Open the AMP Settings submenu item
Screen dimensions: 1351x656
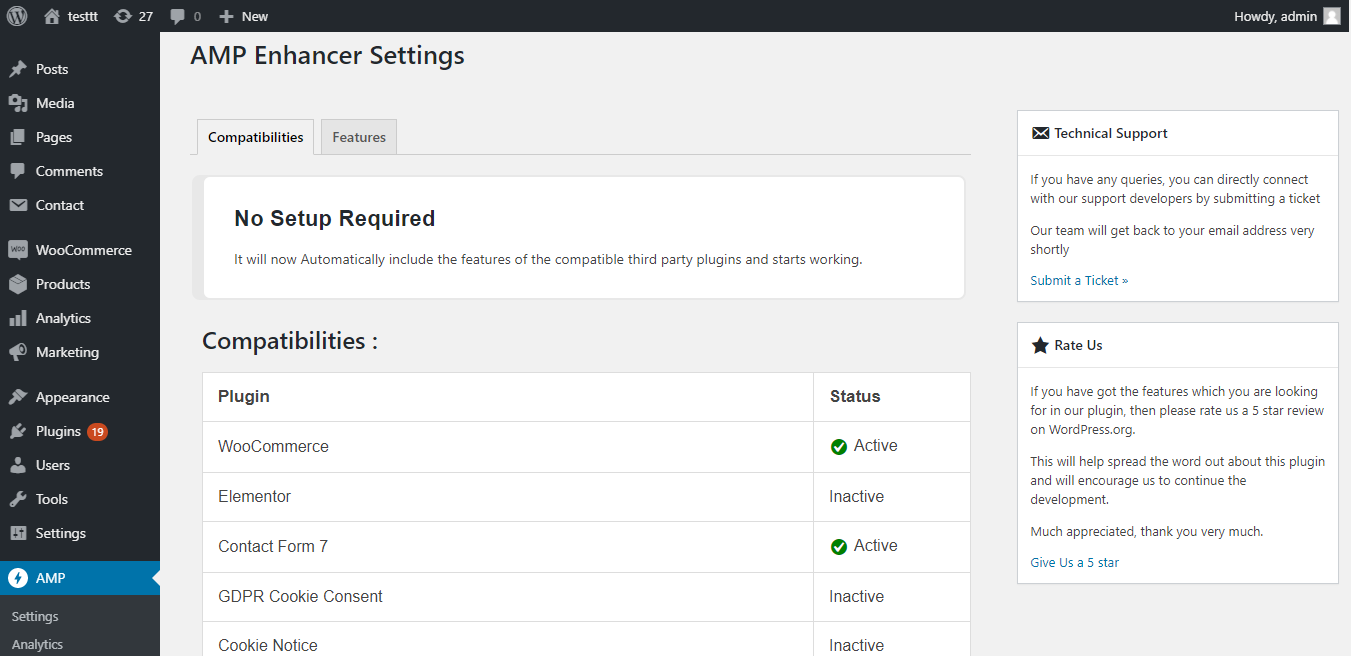coord(35,617)
